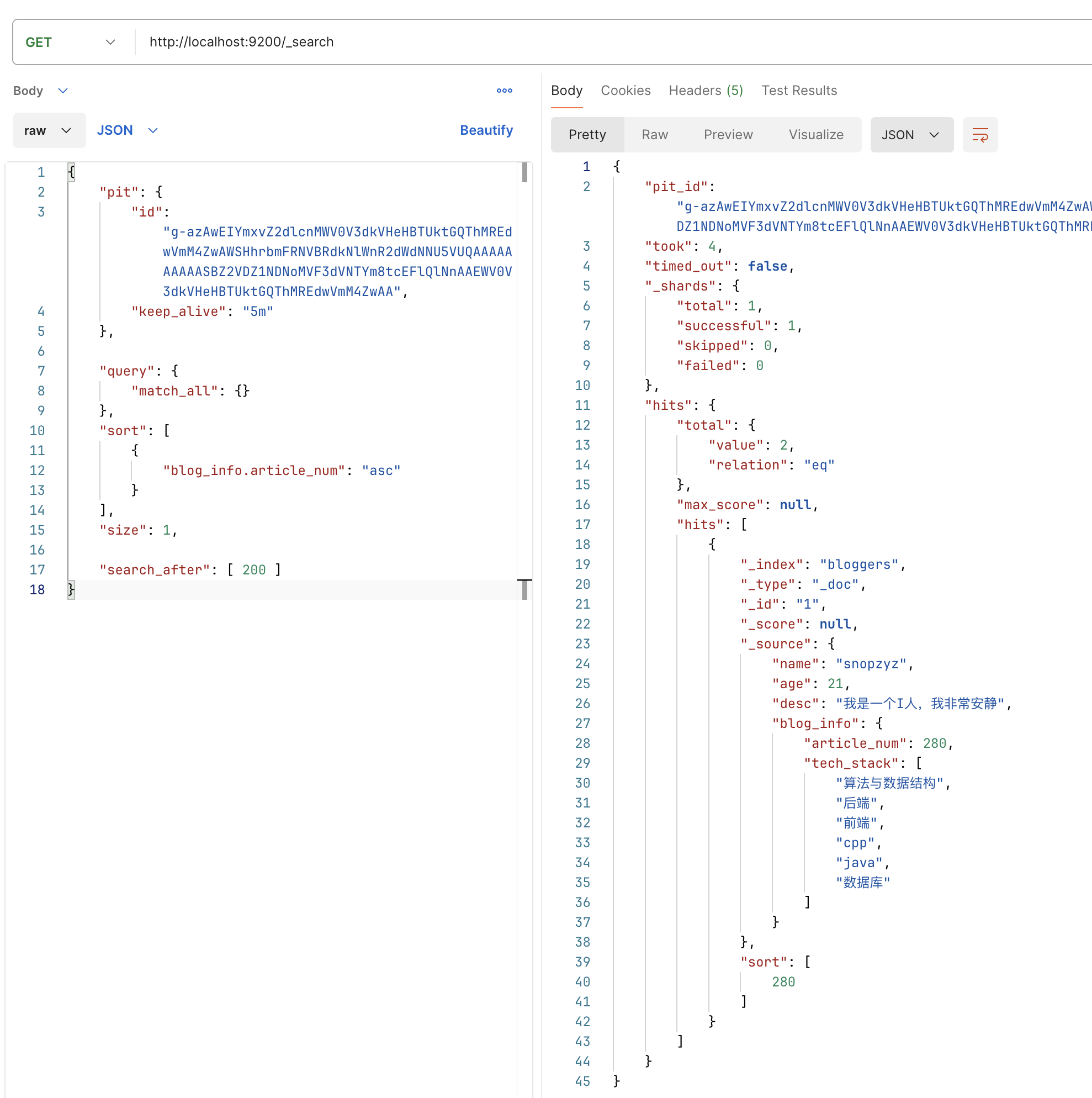The height and width of the screenshot is (1098, 1092).
Task: Click the "java" tech stack entry
Action: 859,863
